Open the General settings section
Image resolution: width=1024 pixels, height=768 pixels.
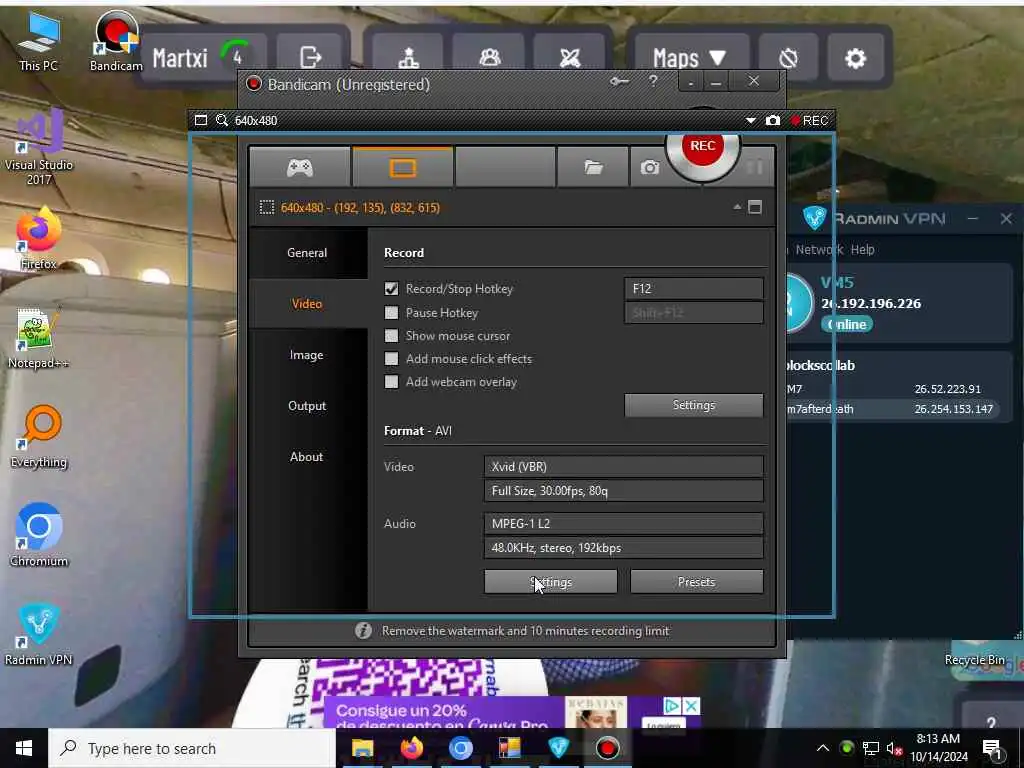point(307,253)
